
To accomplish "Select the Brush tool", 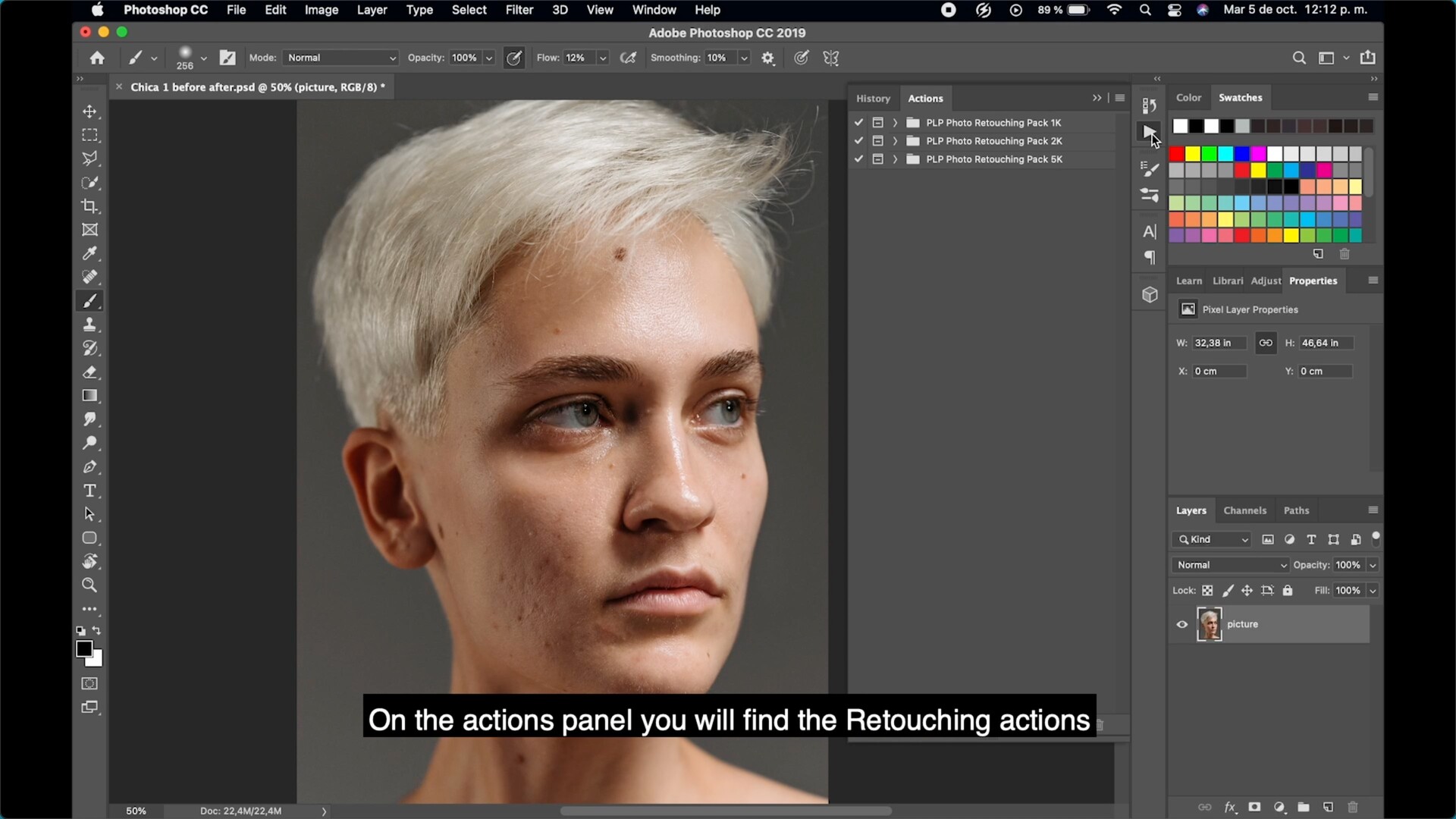I will (90, 301).
